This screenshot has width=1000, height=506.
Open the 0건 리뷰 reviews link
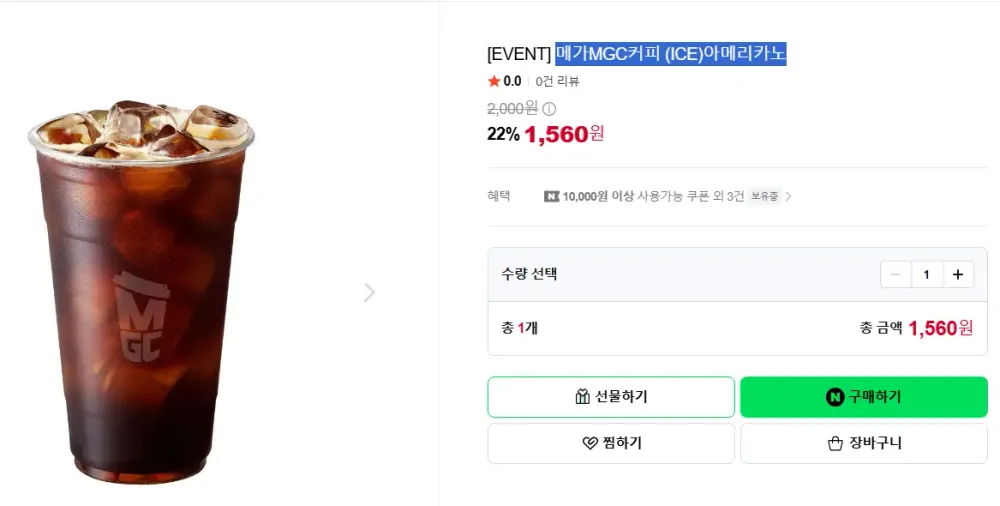pyautogui.click(x=557, y=81)
